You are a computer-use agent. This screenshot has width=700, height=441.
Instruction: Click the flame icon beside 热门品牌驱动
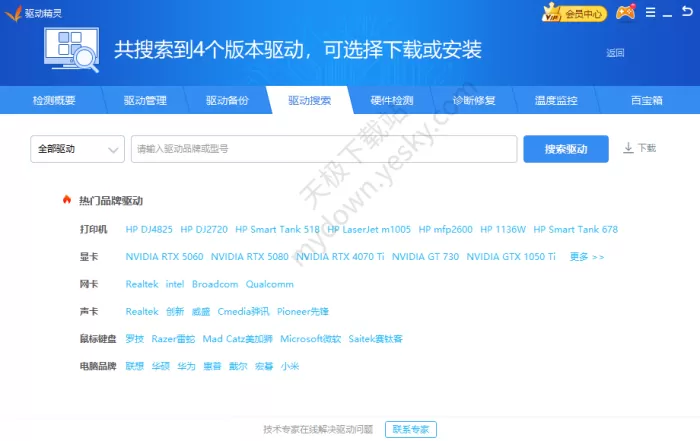click(x=67, y=200)
